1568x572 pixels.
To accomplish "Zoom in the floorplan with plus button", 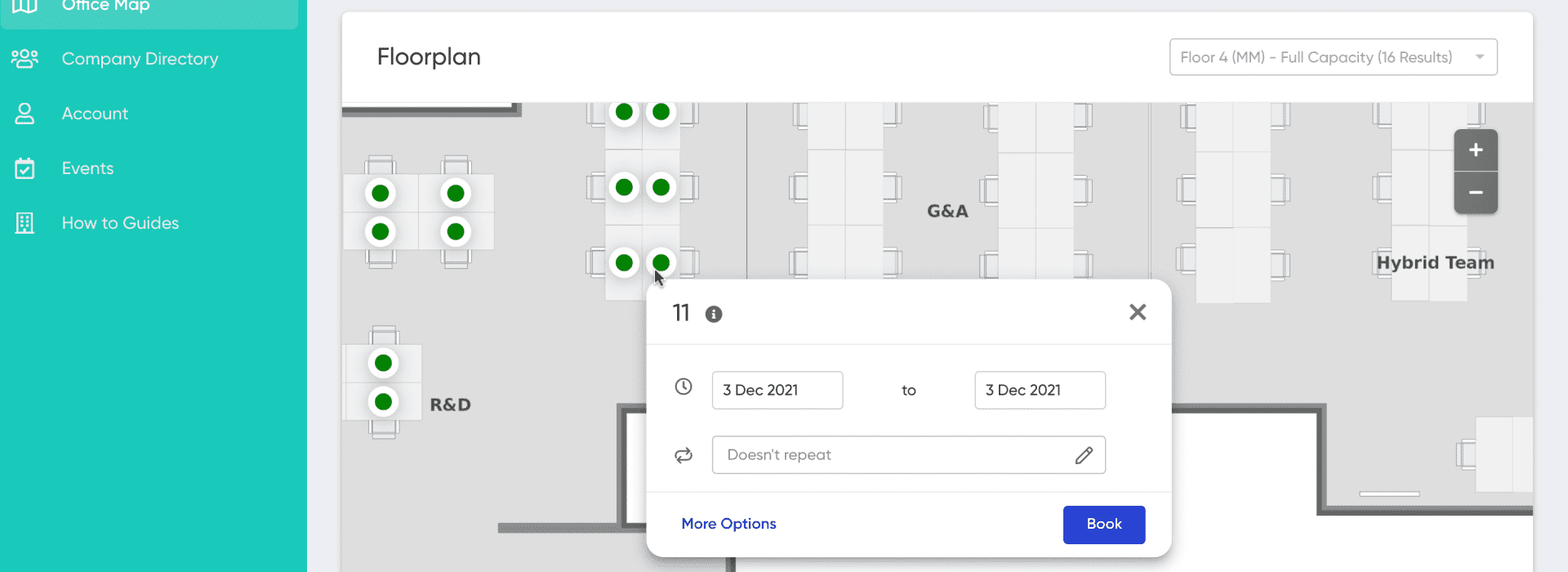I will tap(1476, 150).
